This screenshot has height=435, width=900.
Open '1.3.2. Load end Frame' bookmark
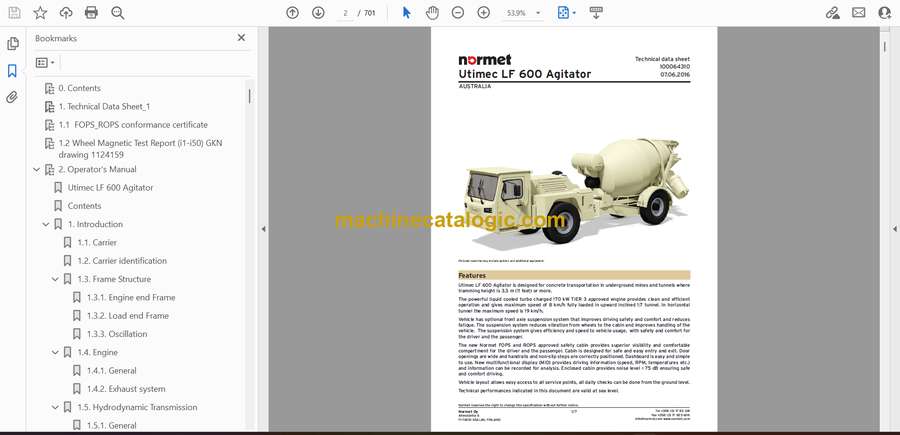pos(127,316)
